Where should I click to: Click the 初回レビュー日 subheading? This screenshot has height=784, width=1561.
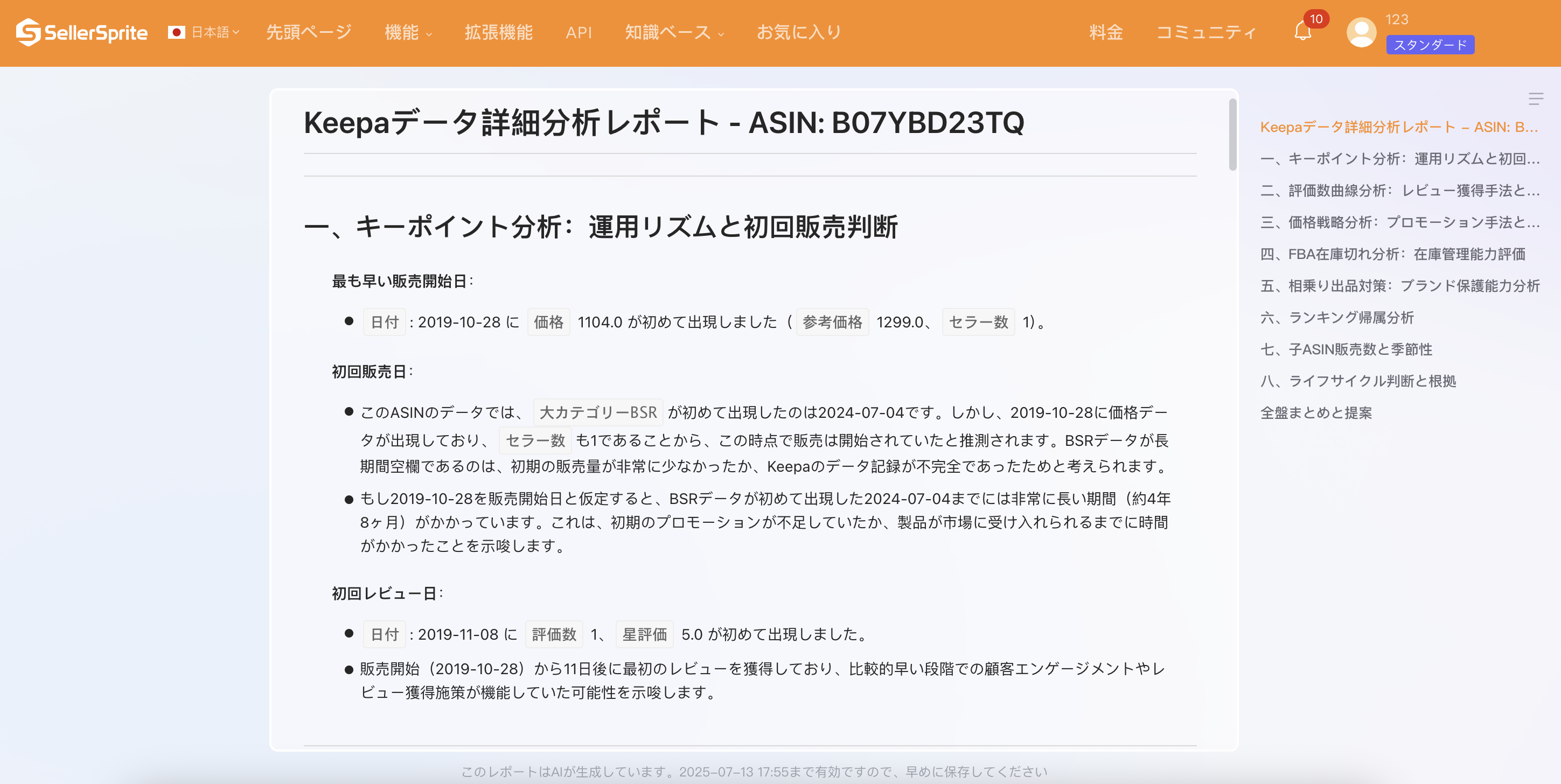(387, 593)
